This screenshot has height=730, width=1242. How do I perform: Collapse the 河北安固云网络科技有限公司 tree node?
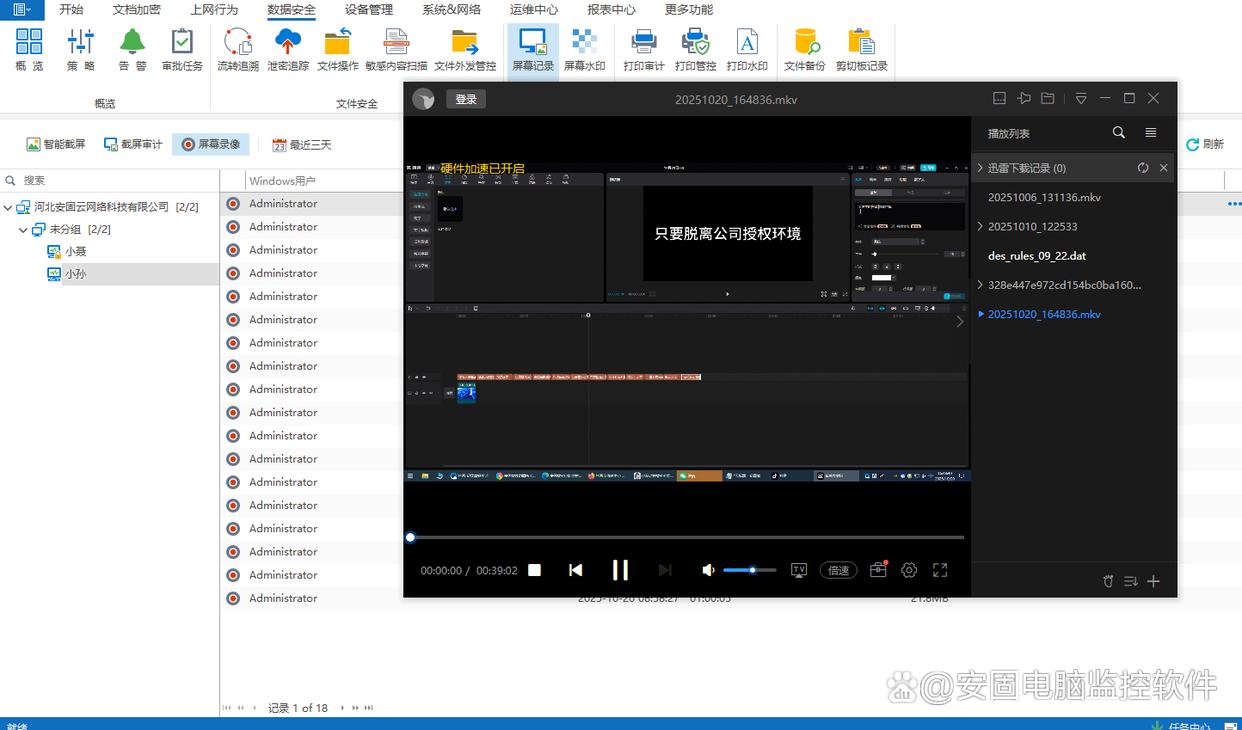click(x=9, y=207)
